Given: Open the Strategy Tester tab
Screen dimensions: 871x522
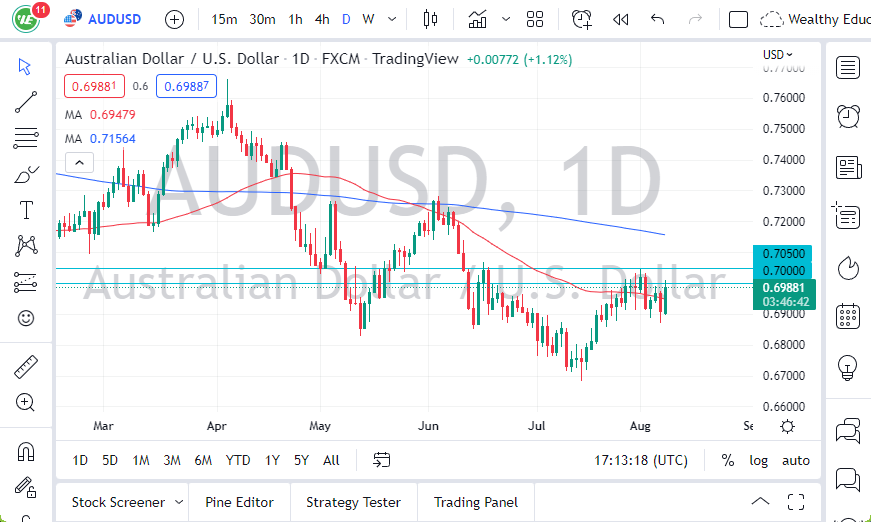Looking at the screenshot, I should (353, 502).
